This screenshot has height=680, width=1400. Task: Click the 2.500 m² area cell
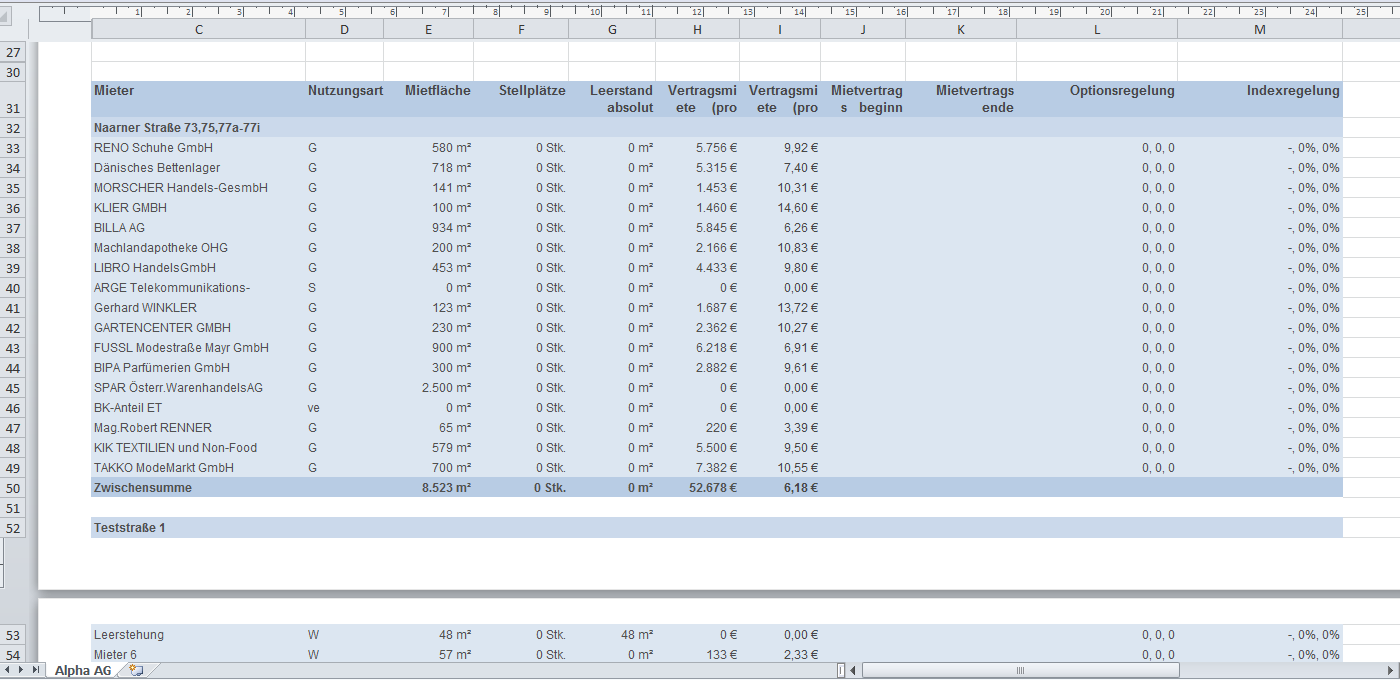tap(428, 388)
